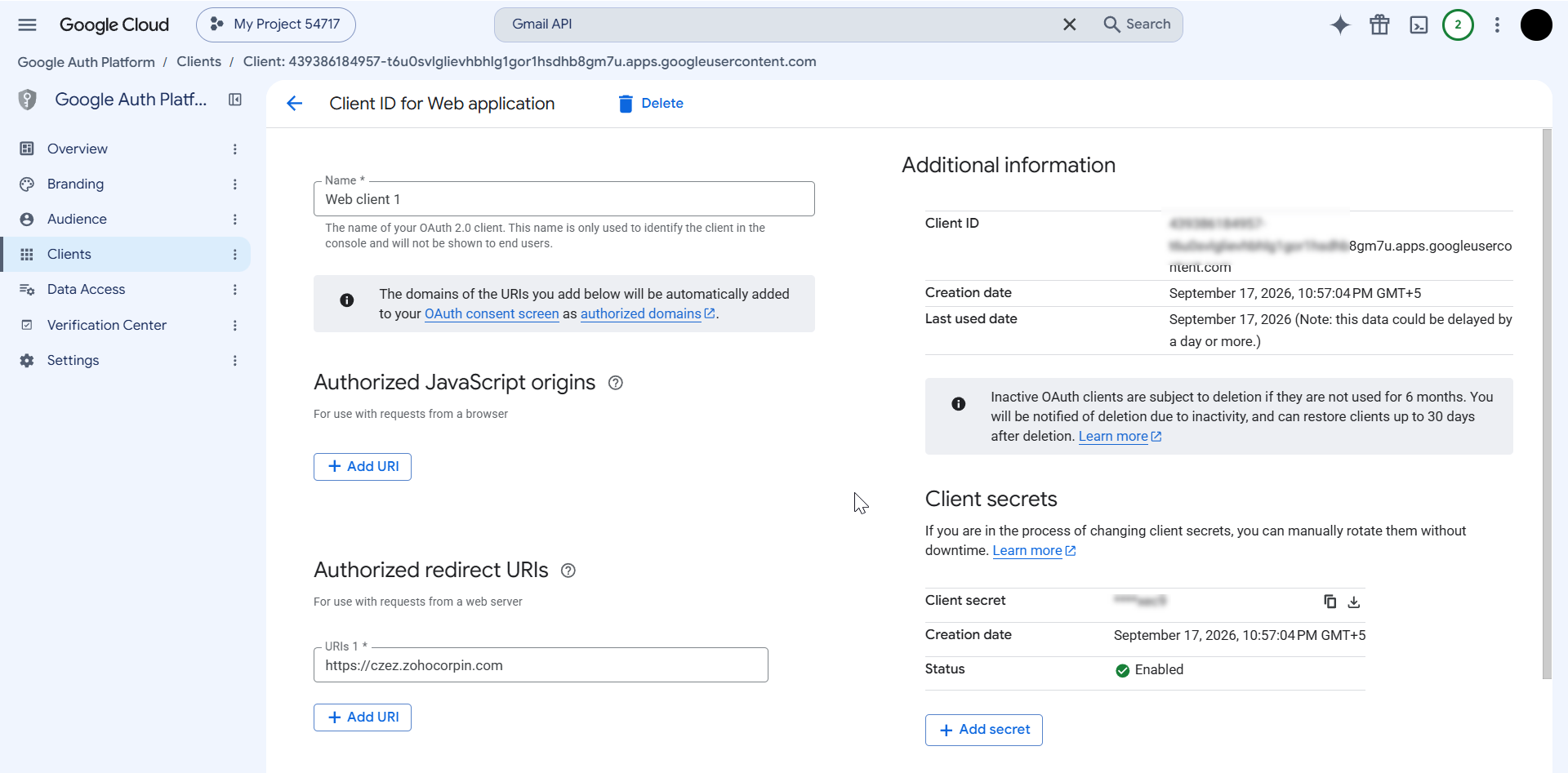The height and width of the screenshot is (773, 1568).
Task: Open the OAuth consent screen link
Action: point(492,313)
